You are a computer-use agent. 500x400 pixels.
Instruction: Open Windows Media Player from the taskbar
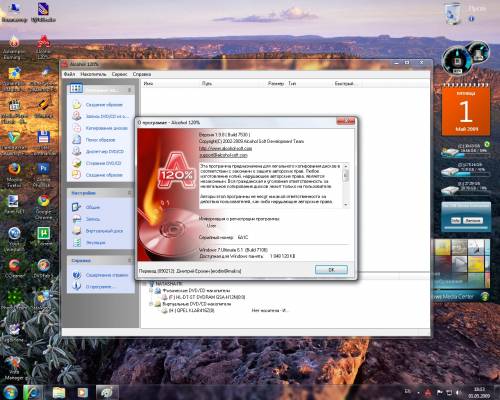coord(82,392)
